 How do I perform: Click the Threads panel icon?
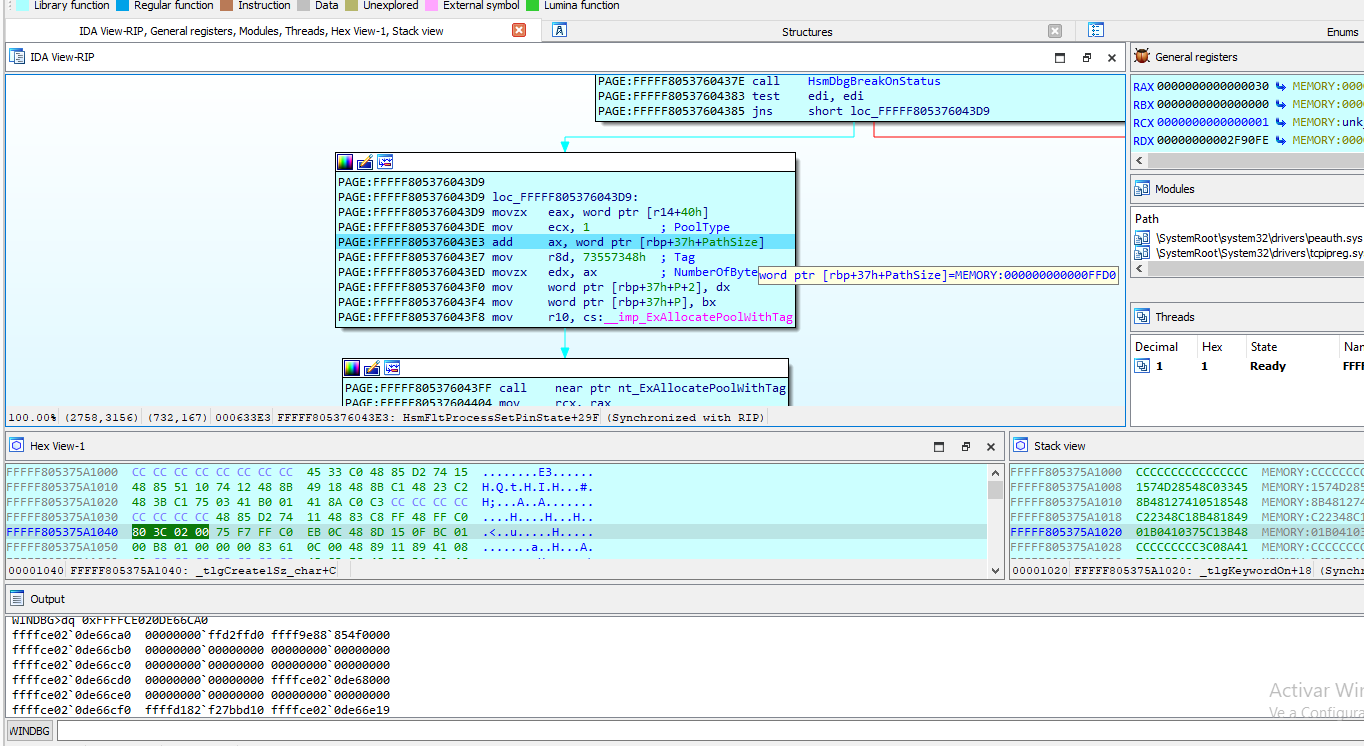[1142, 316]
